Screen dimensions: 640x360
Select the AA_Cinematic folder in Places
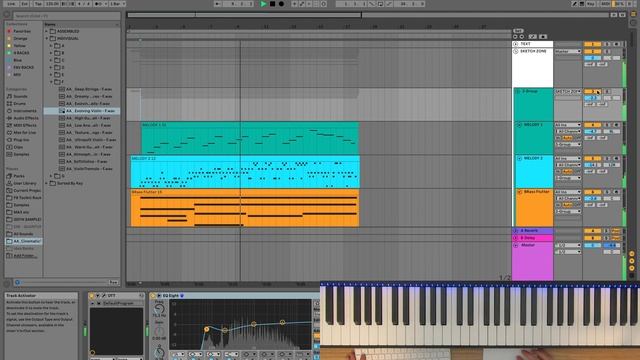pos(24,241)
